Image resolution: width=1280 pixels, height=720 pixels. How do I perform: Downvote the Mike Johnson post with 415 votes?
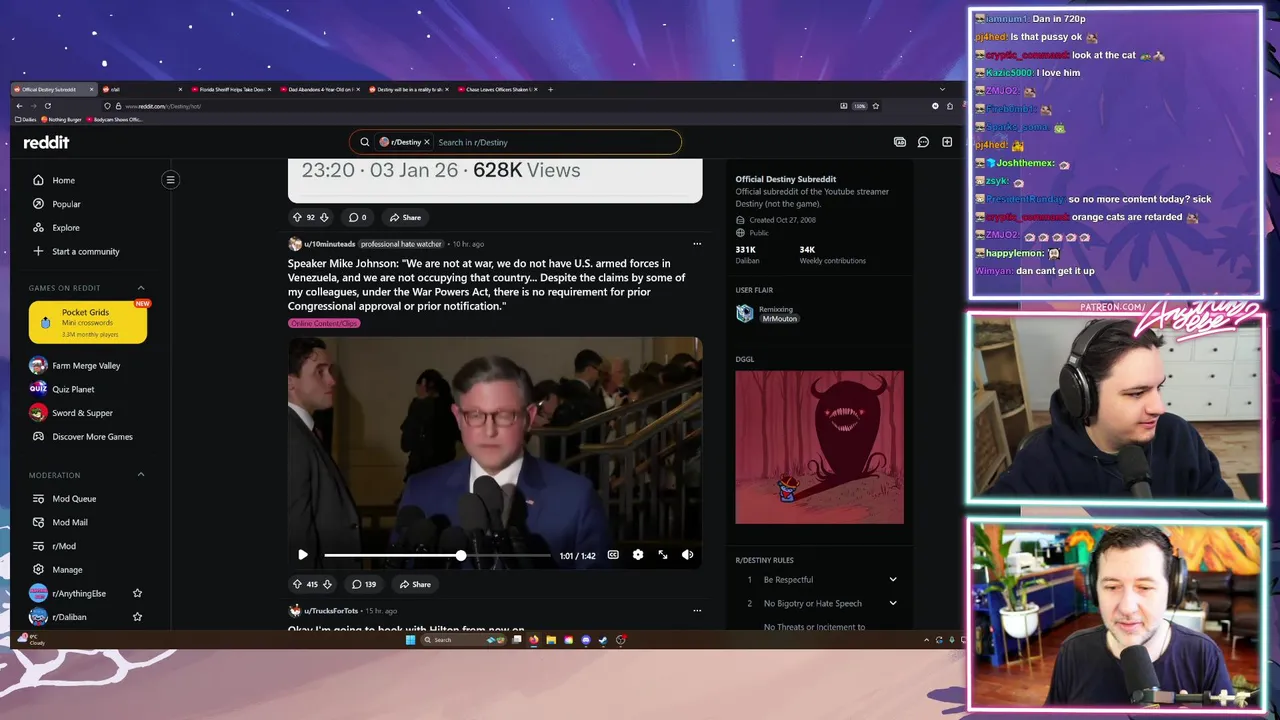coord(327,584)
